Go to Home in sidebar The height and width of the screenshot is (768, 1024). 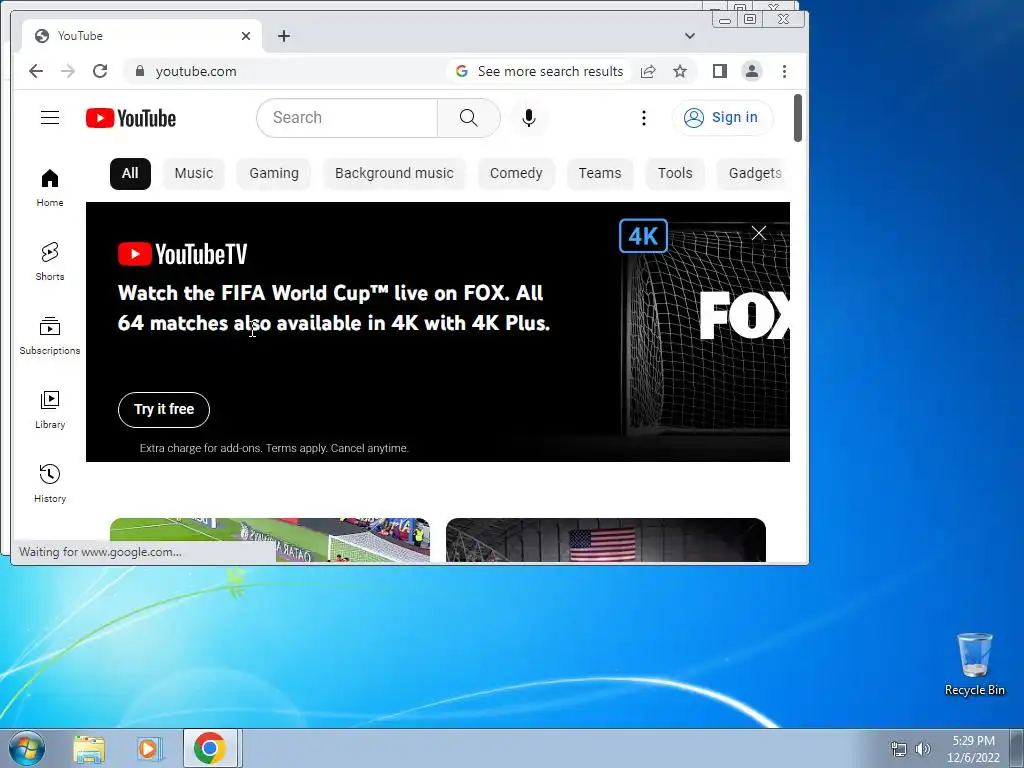50,188
